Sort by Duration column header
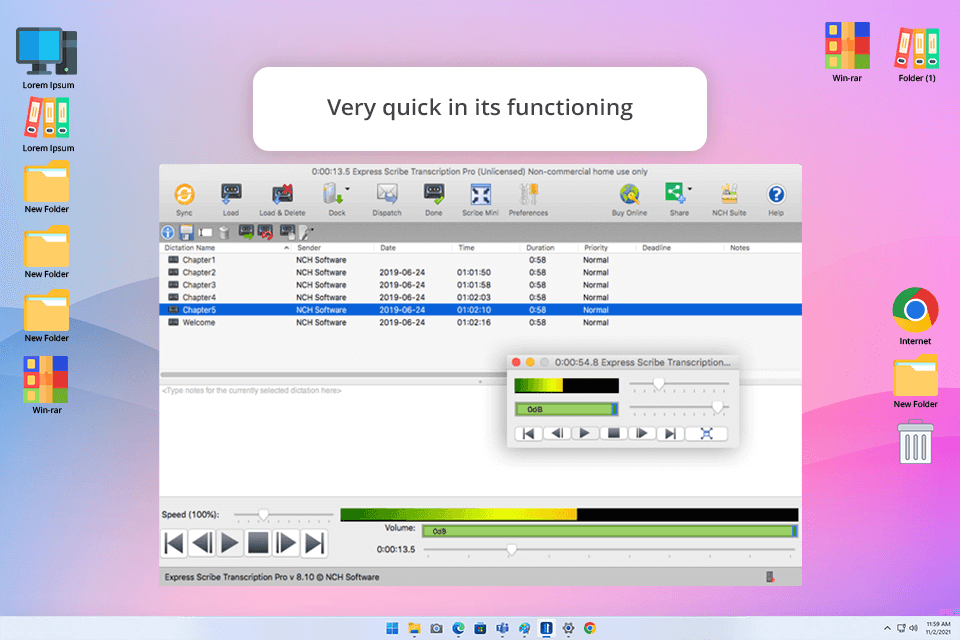Viewport: 960px width, 640px height. 540,248
